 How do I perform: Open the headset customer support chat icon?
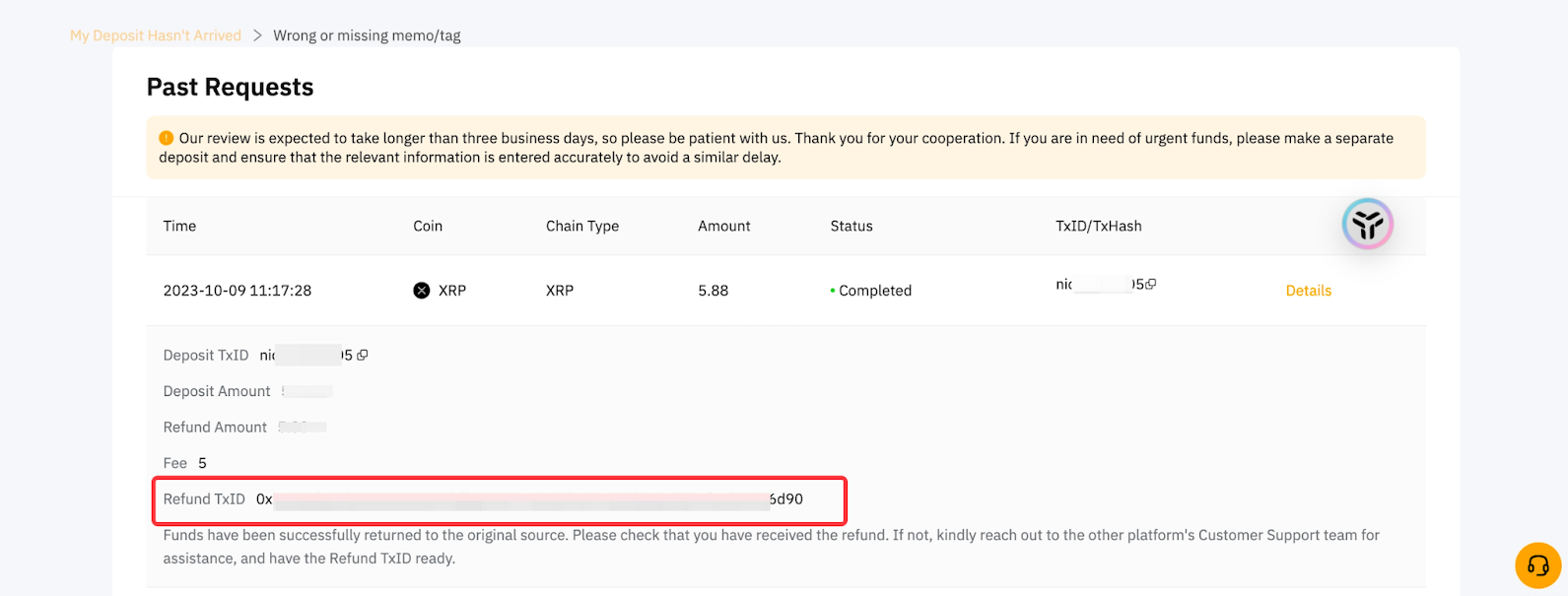click(x=1537, y=565)
